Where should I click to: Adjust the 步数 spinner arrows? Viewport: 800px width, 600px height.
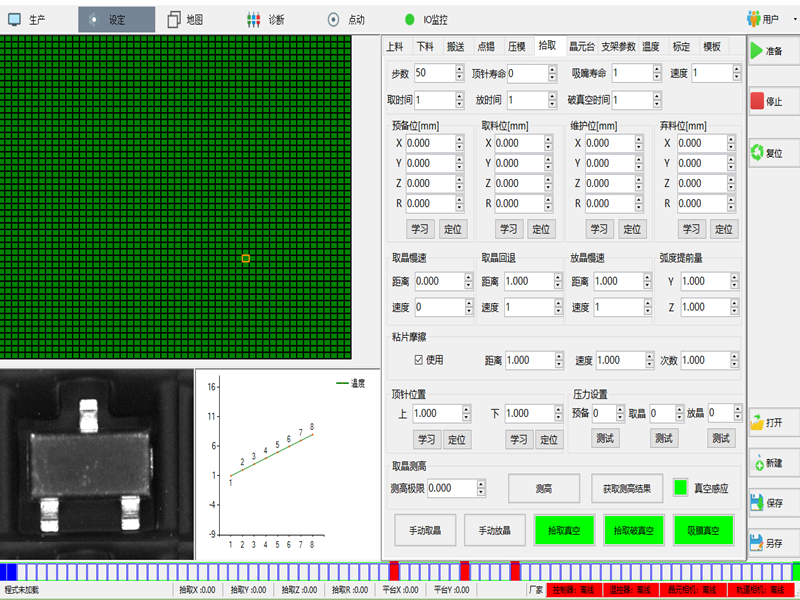pyautogui.click(x=459, y=73)
